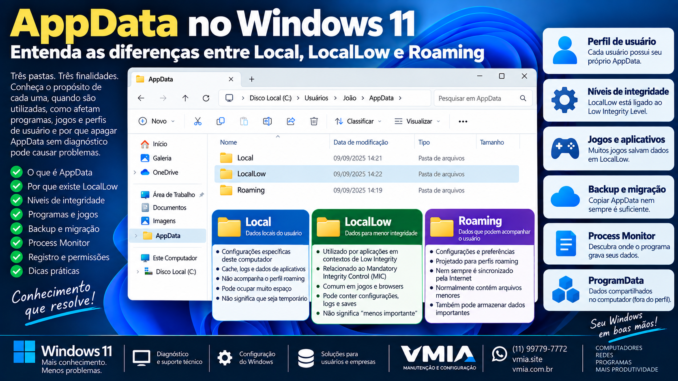Select Disco Local (C:) in sidebar

(170, 272)
